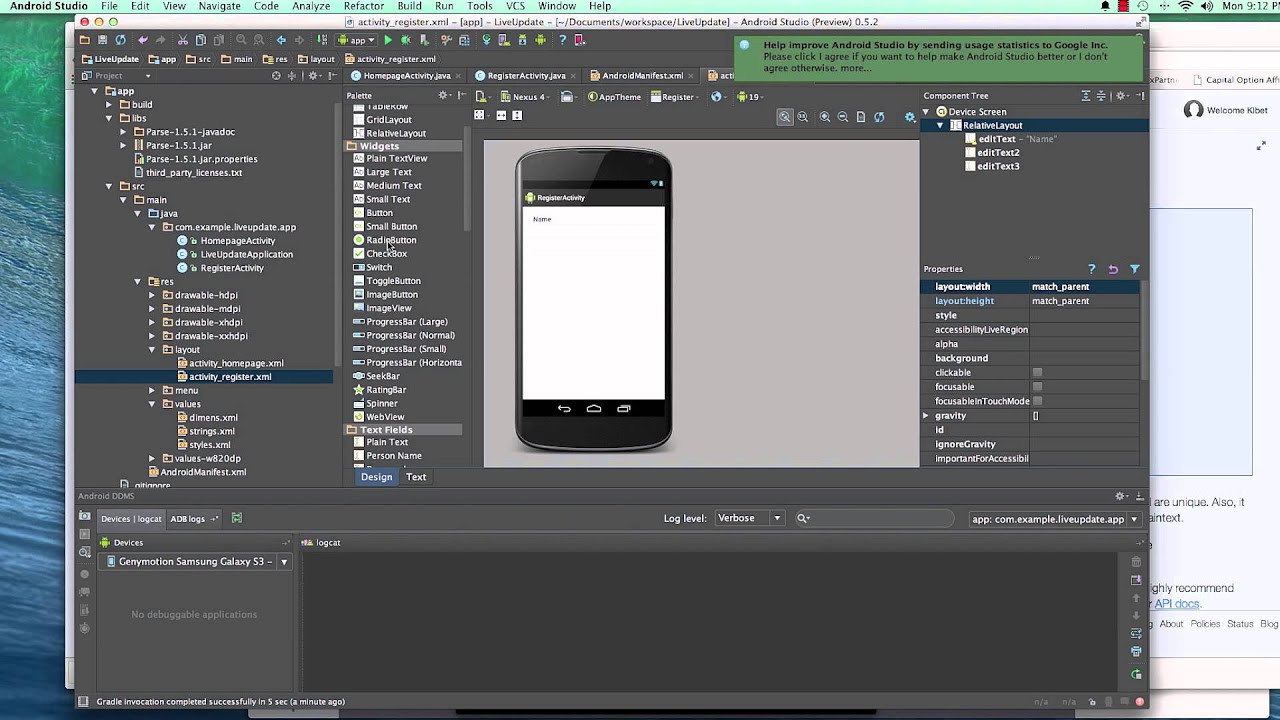The height and width of the screenshot is (720, 1280).
Task: Click the Synchronize toolbar icon
Action: (121, 40)
